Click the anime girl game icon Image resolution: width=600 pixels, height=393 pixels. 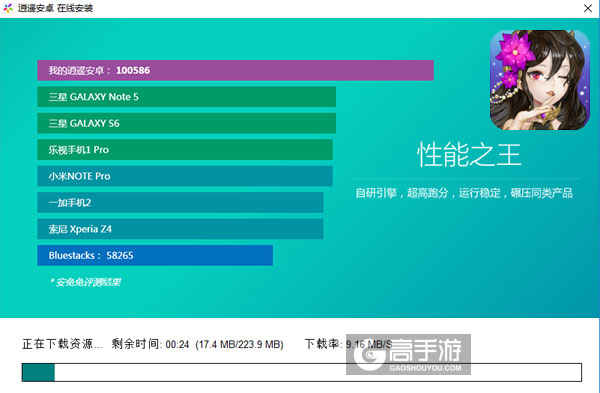(540, 80)
